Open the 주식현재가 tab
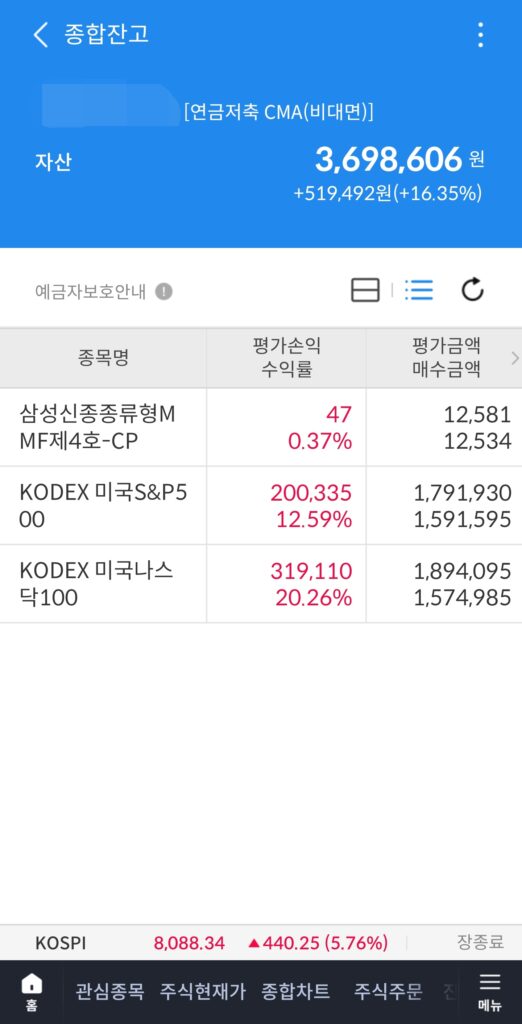 (203, 992)
